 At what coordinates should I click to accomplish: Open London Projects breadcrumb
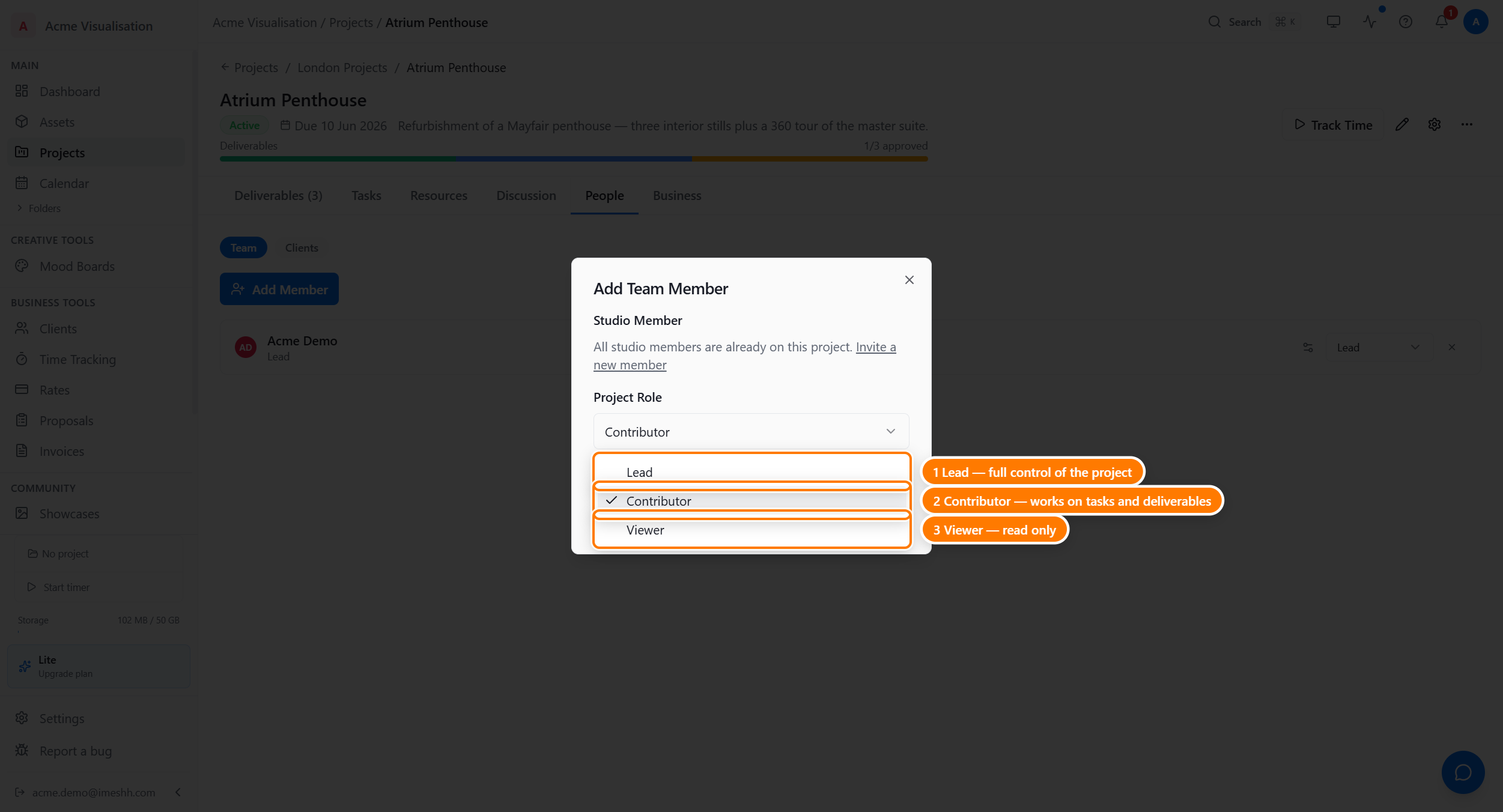(342, 67)
